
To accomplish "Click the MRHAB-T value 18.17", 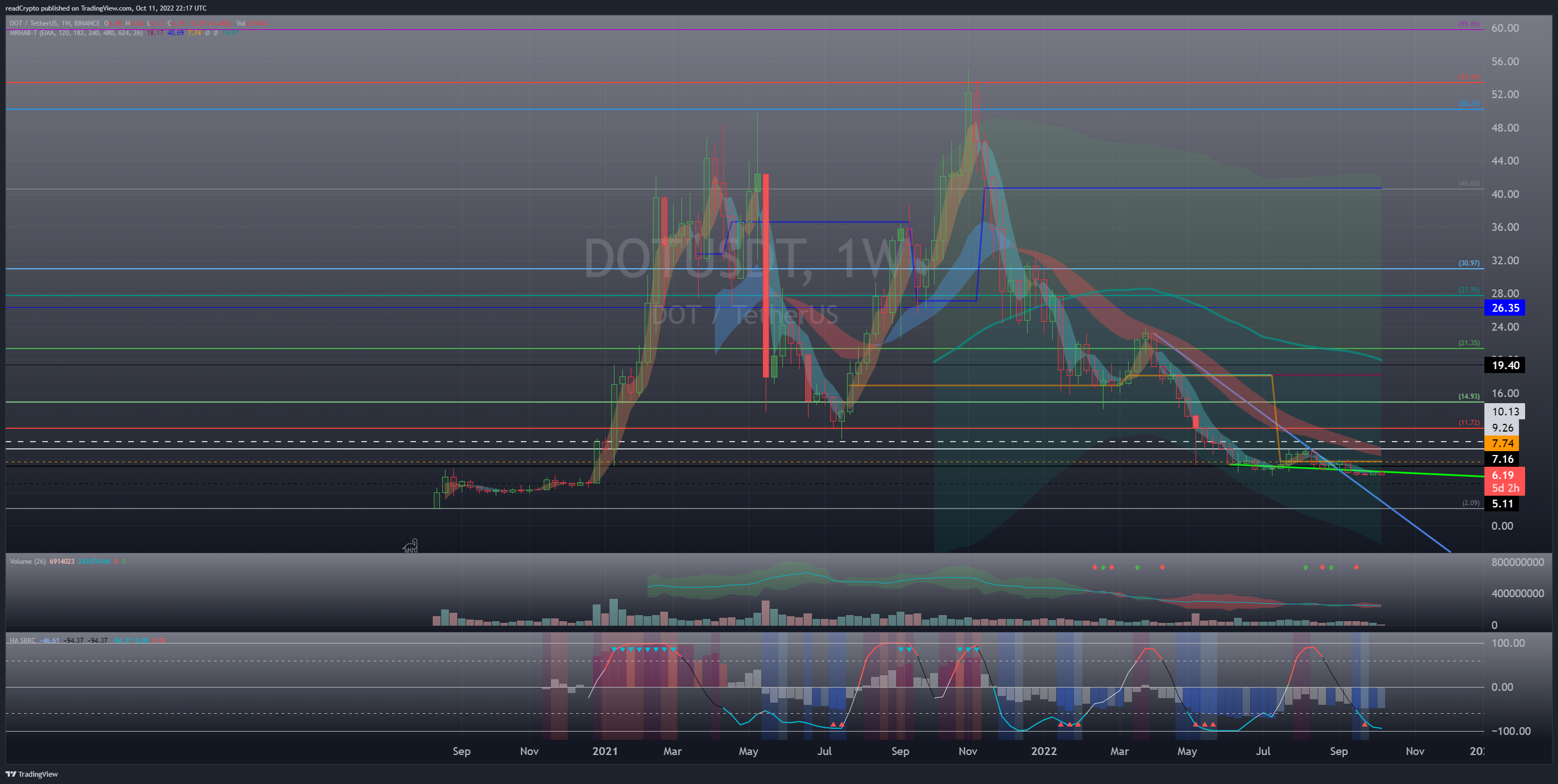I will point(155,33).
